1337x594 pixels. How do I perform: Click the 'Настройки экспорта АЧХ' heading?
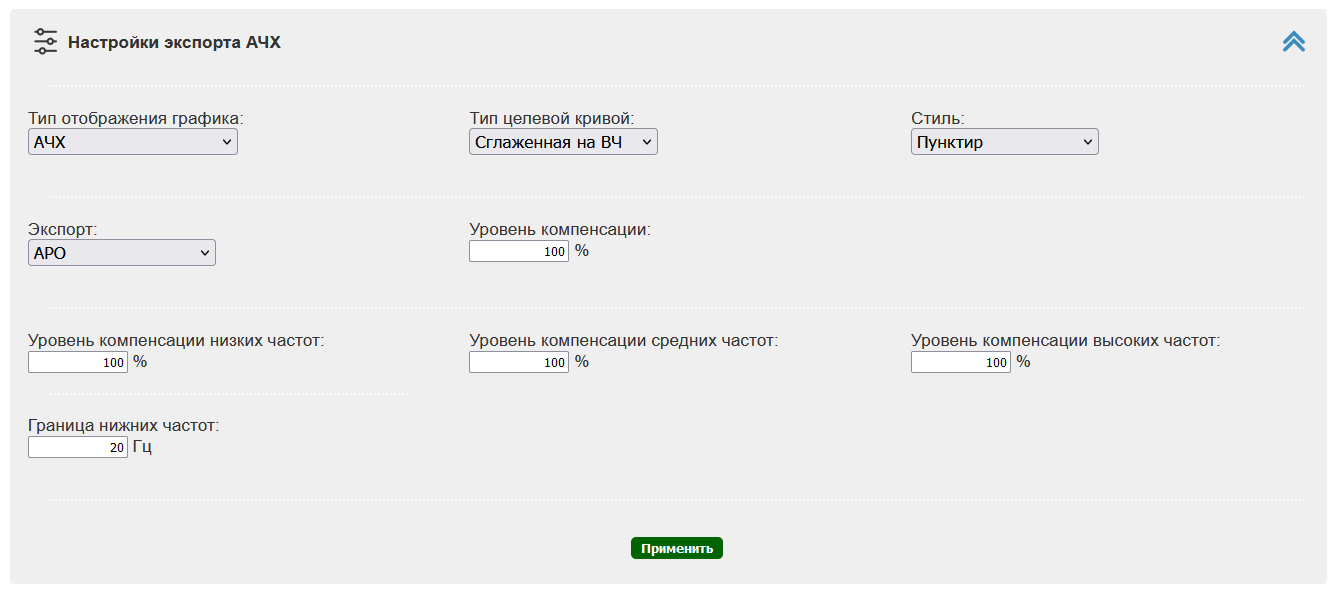pyautogui.click(x=174, y=43)
